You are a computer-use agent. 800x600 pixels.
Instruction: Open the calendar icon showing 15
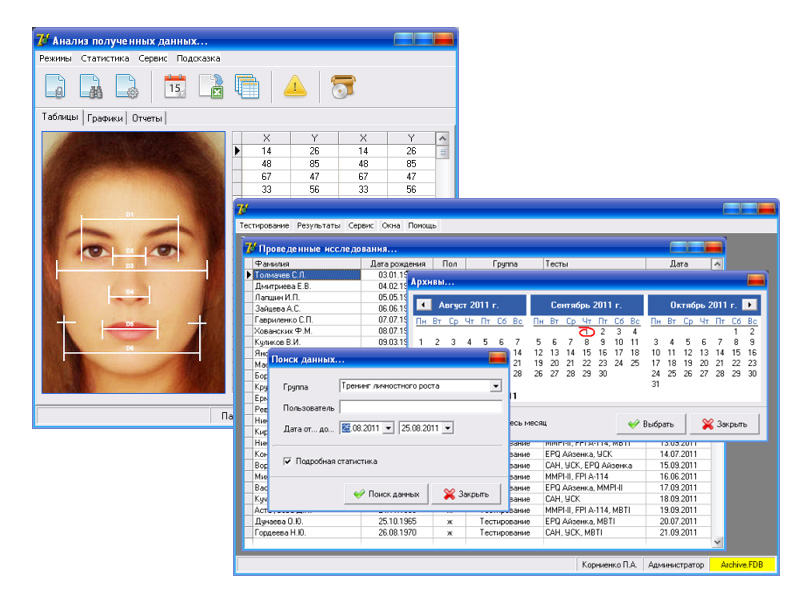click(x=175, y=87)
